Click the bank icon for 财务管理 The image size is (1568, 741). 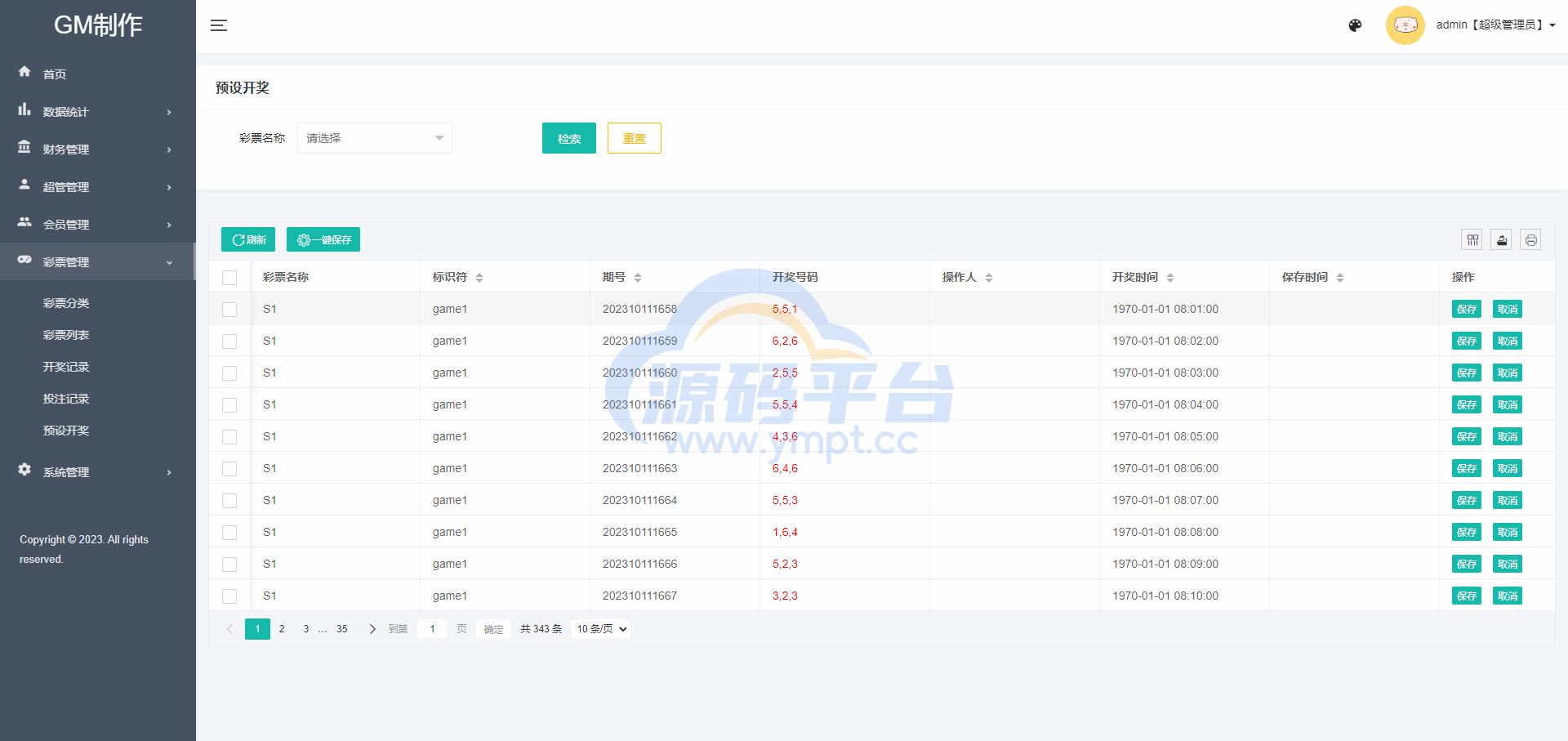coord(24,146)
